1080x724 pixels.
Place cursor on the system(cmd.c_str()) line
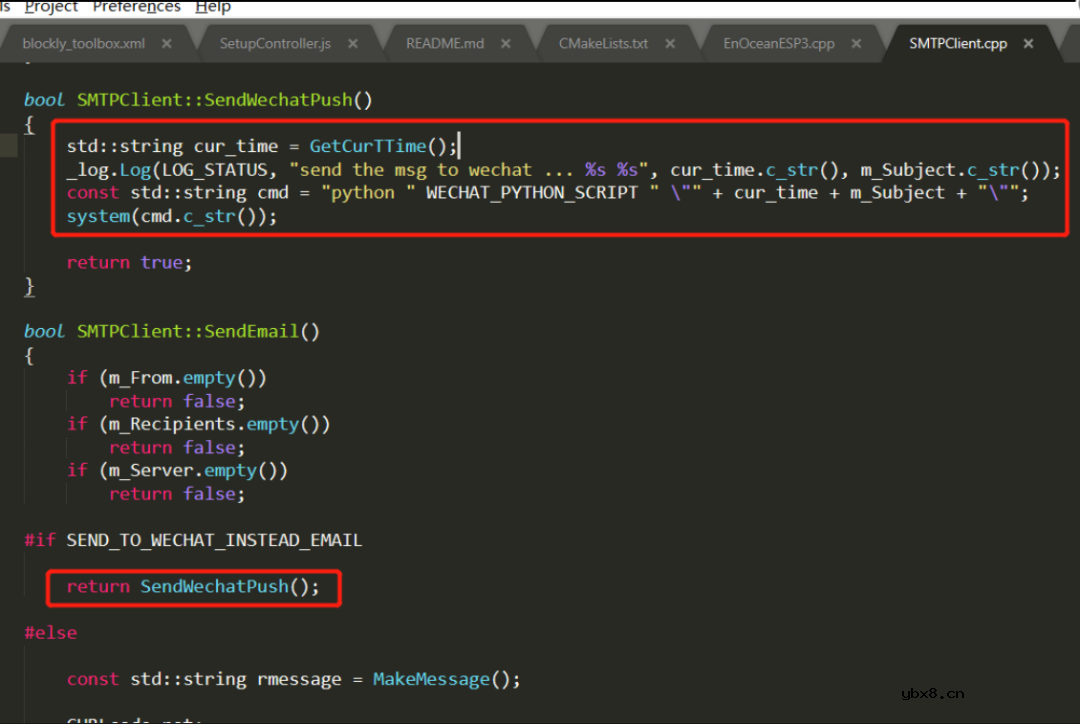(171, 216)
